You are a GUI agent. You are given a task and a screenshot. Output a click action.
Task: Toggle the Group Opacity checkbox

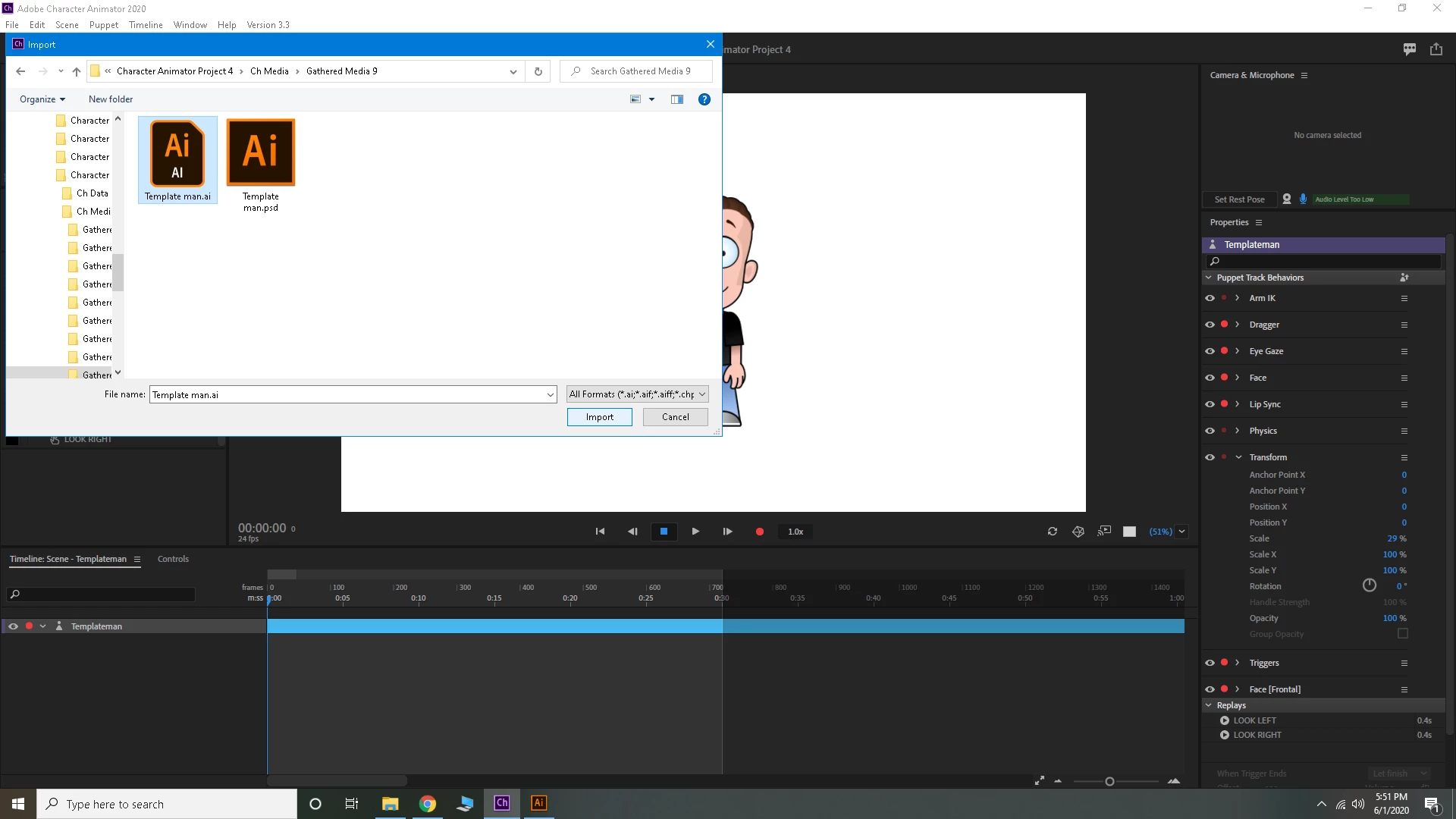pyautogui.click(x=1403, y=634)
